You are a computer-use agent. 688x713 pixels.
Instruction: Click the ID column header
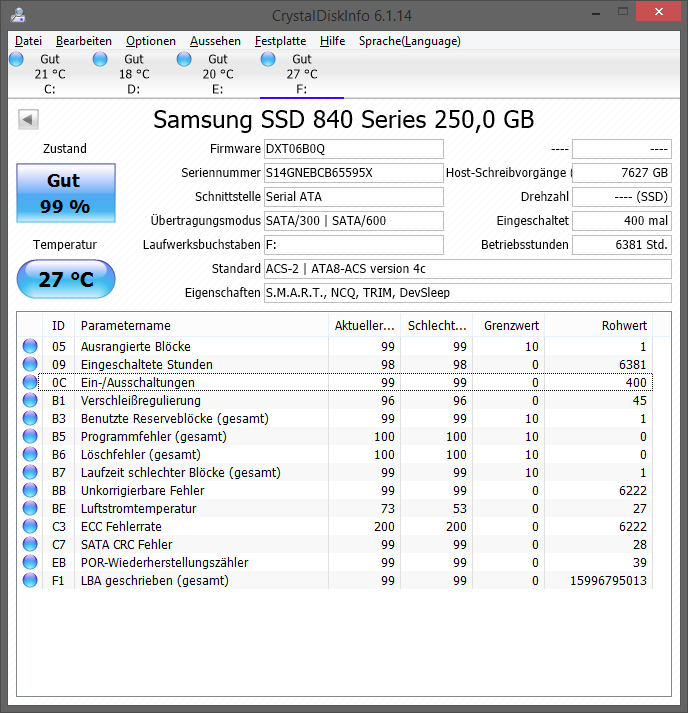(x=58, y=326)
